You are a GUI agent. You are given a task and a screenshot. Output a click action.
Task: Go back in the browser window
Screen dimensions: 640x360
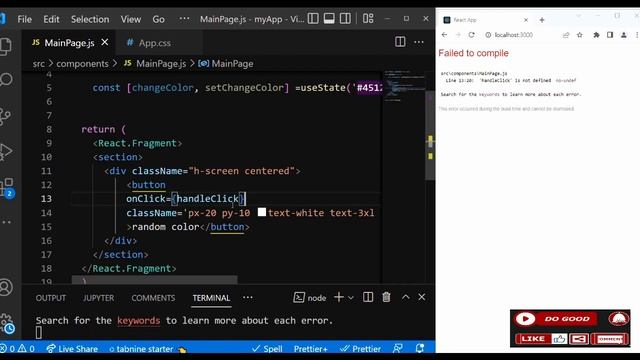[444, 35]
